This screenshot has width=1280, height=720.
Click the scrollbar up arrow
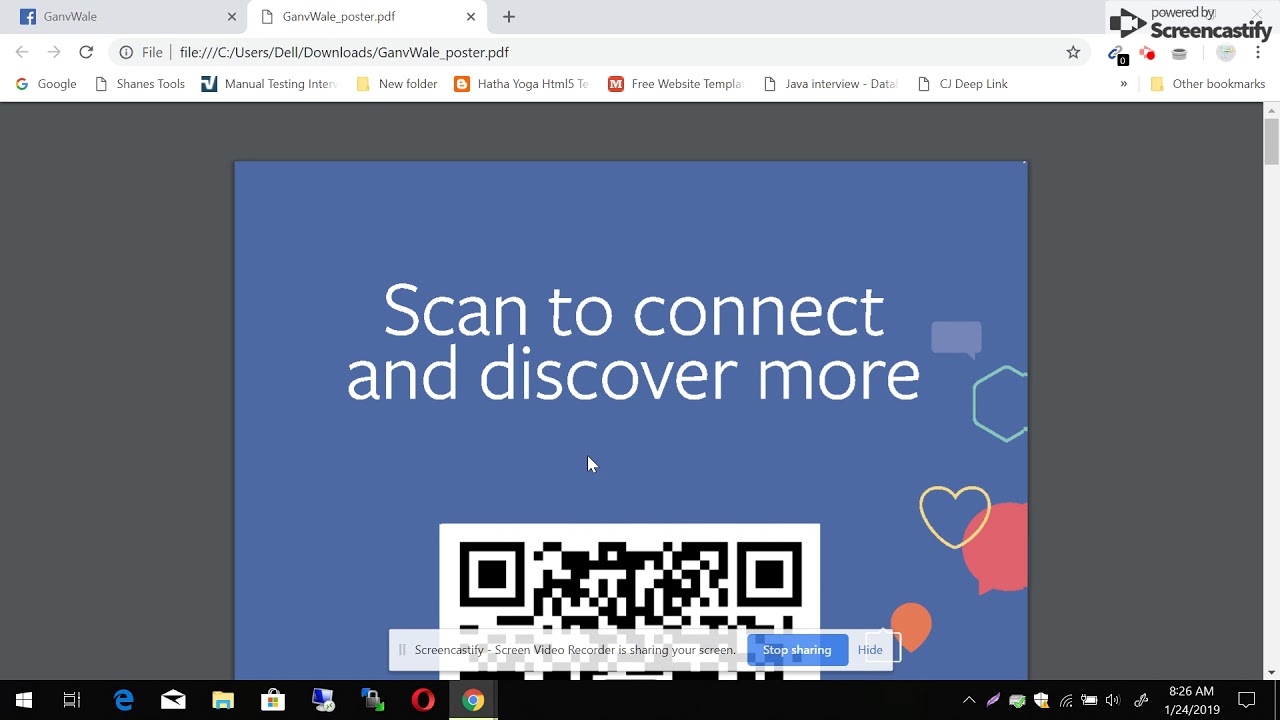coord(1272,110)
